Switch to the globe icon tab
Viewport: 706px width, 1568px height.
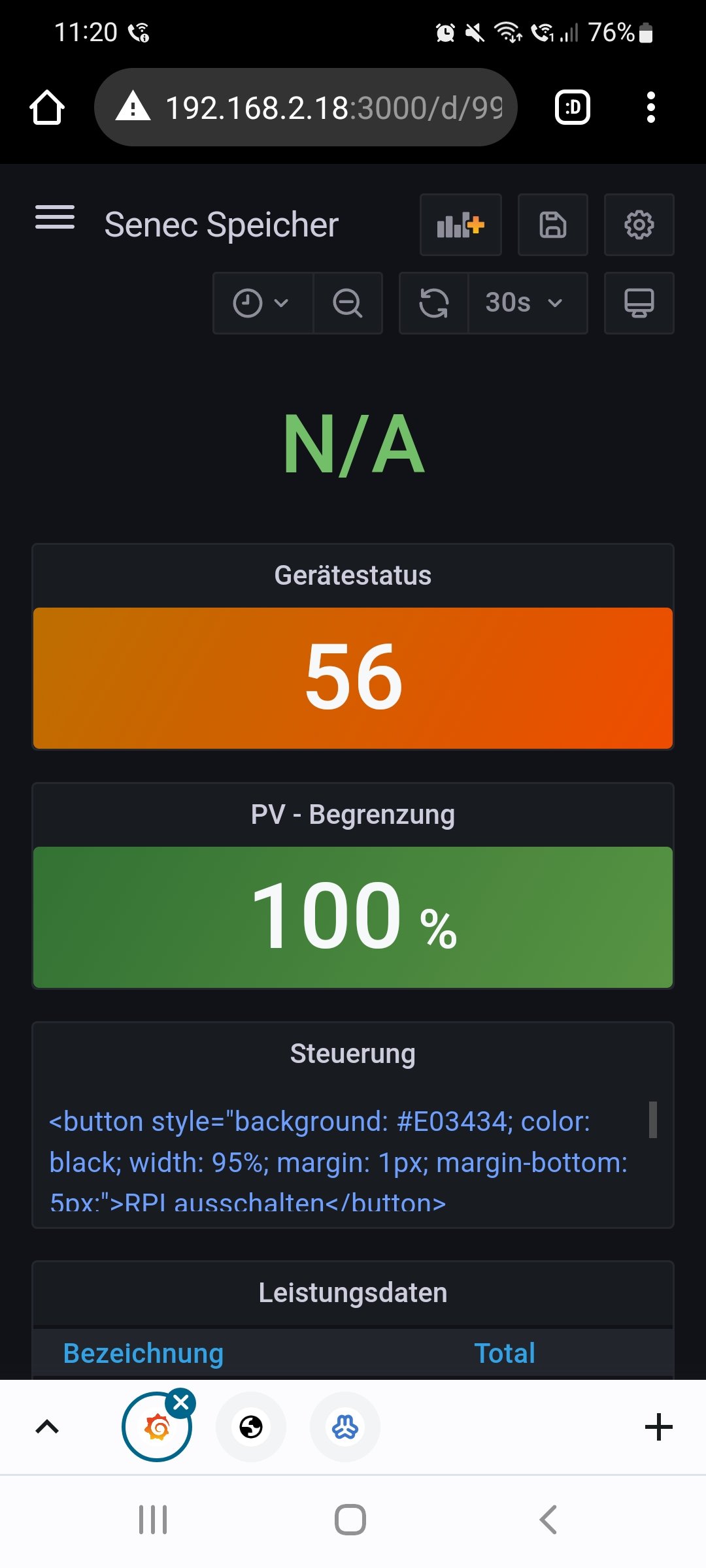251,1427
